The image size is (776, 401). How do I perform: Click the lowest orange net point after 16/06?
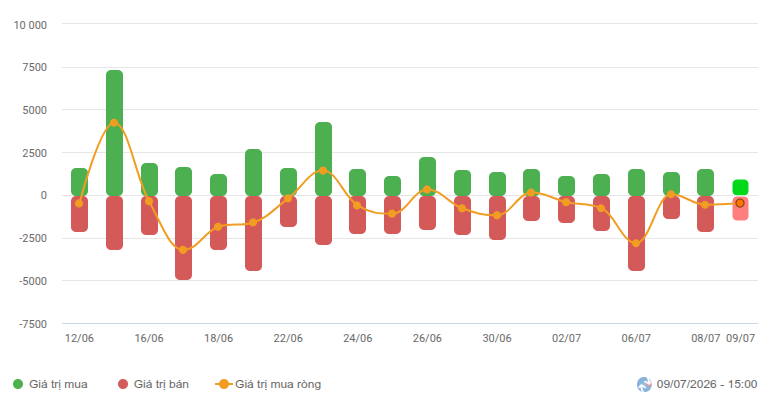tap(184, 250)
